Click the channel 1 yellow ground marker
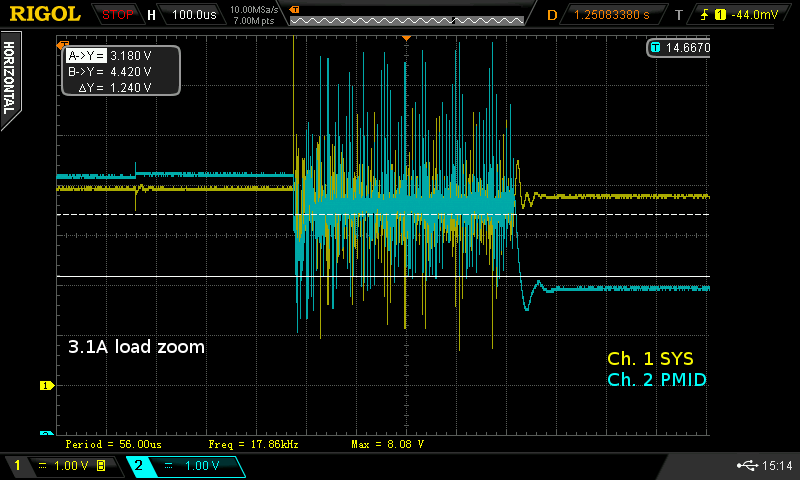This screenshot has width=800, height=480. point(47,386)
